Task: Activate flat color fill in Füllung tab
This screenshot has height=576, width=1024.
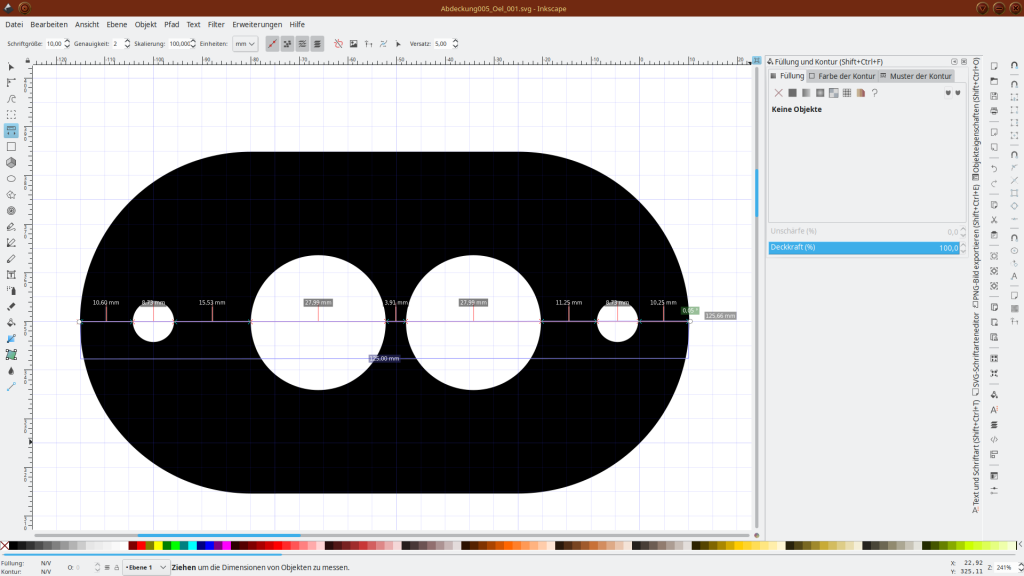Action: pos(792,92)
